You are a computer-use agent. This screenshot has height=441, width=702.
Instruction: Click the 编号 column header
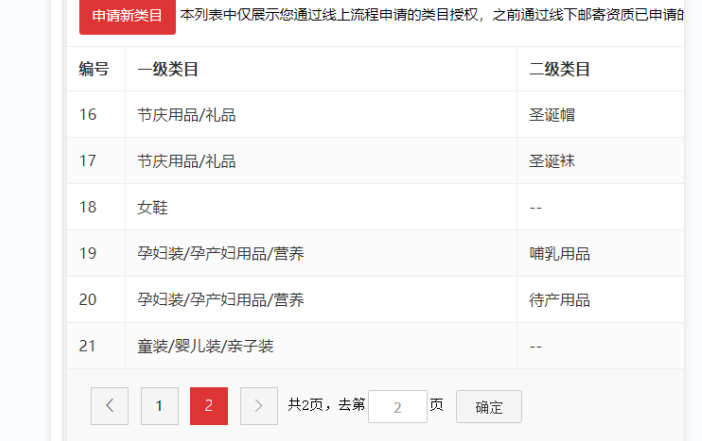click(x=94, y=69)
